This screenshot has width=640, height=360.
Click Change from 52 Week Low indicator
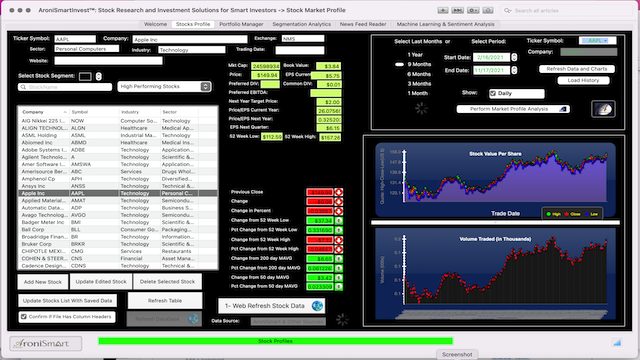(339, 220)
